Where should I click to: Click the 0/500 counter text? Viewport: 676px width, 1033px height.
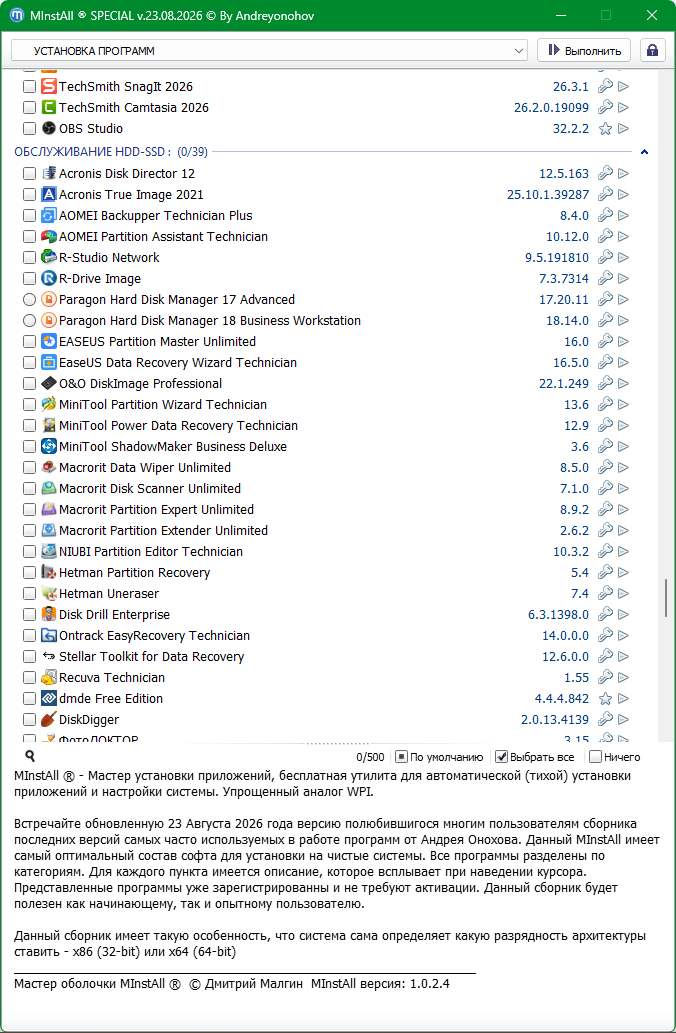point(370,757)
